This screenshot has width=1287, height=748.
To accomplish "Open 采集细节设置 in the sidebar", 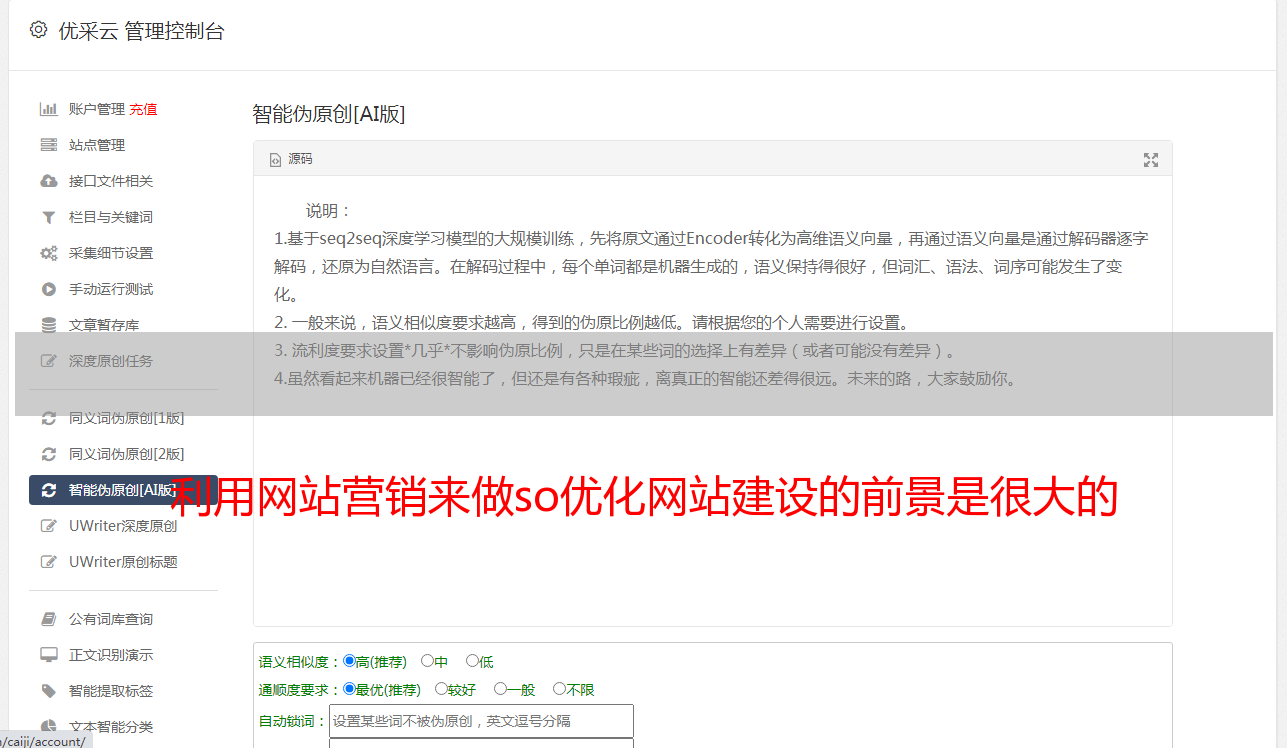I will pyautogui.click(x=111, y=253).
